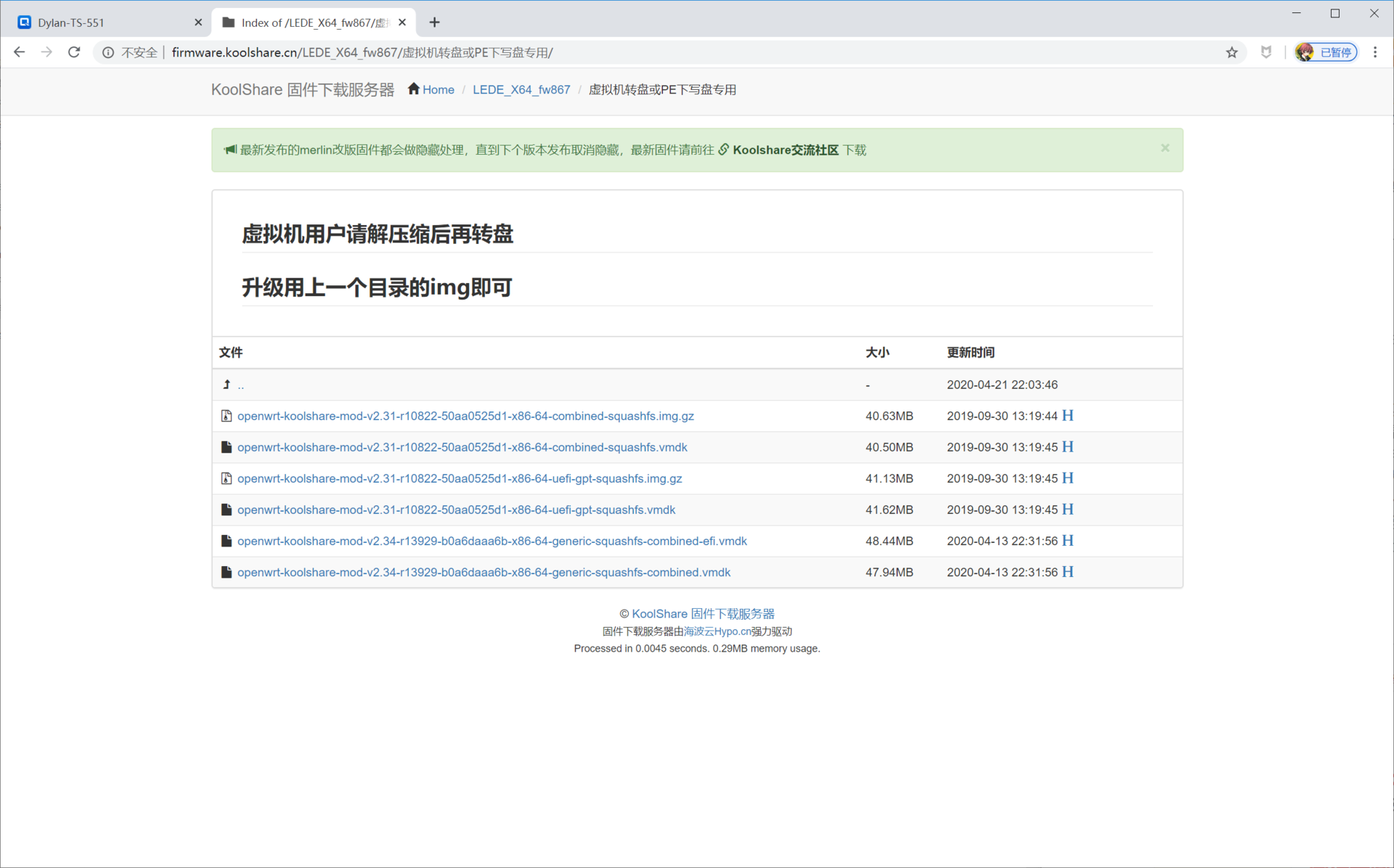Dismiss the green announcement banner
The width and height of the screenshot is (1394, 868).
pos(1165,148)
